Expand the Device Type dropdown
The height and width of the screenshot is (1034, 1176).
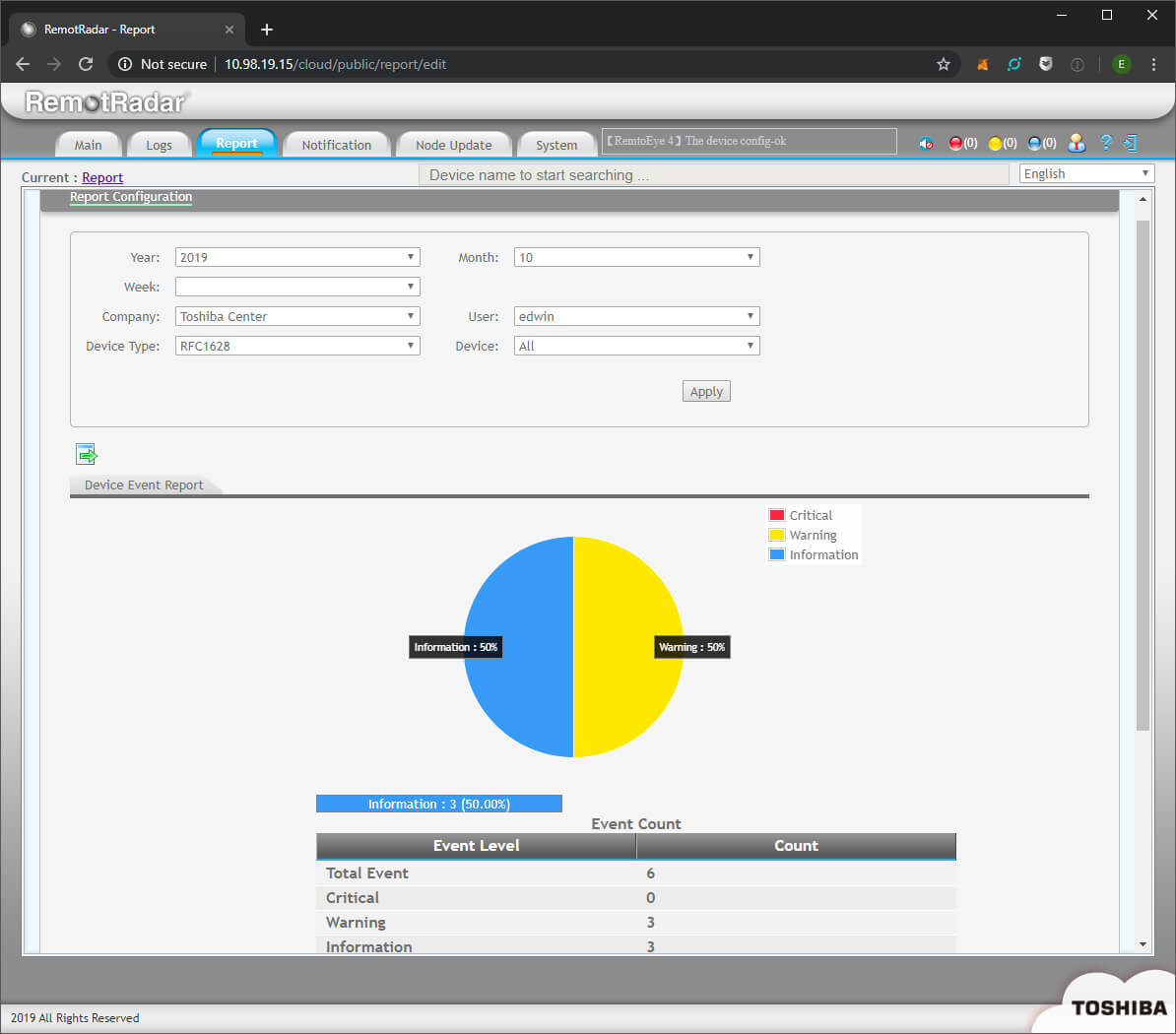[297, 346]
